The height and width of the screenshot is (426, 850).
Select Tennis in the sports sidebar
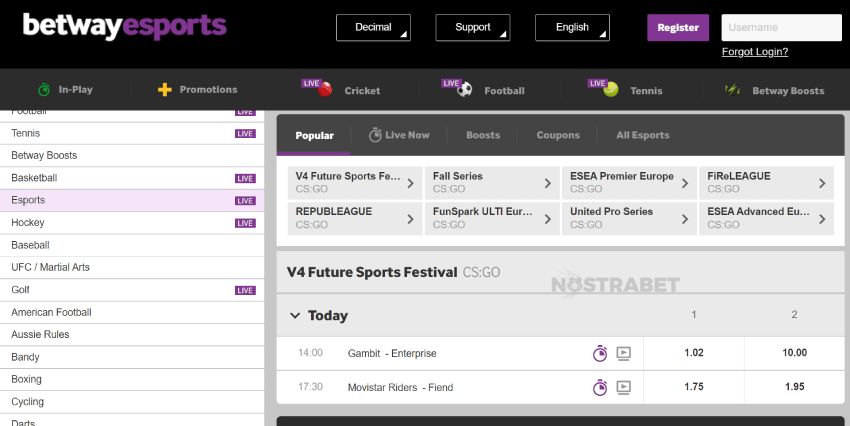(132, 133)
